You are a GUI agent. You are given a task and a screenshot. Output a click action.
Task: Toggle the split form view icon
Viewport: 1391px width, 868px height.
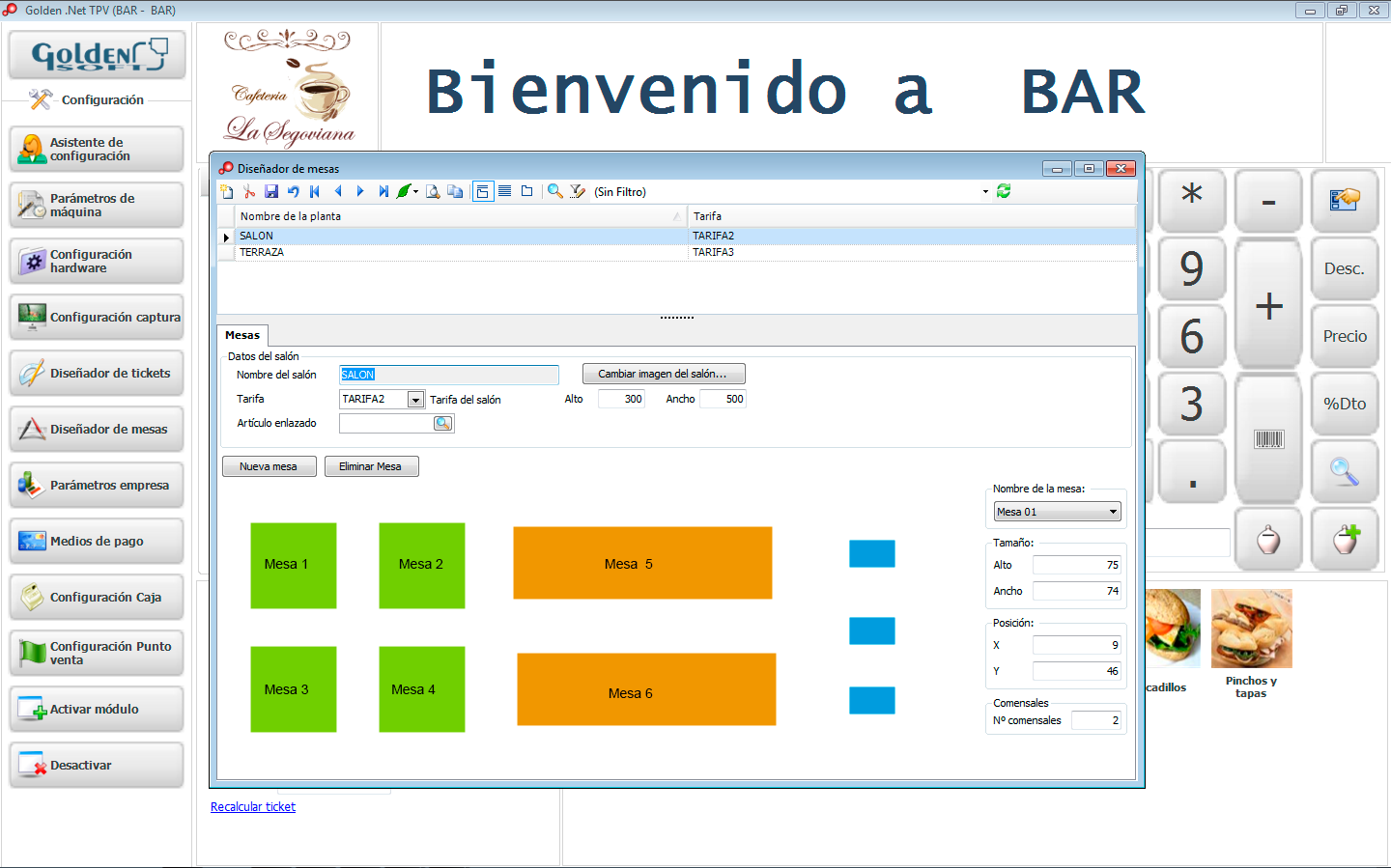[x=483, y=191]
